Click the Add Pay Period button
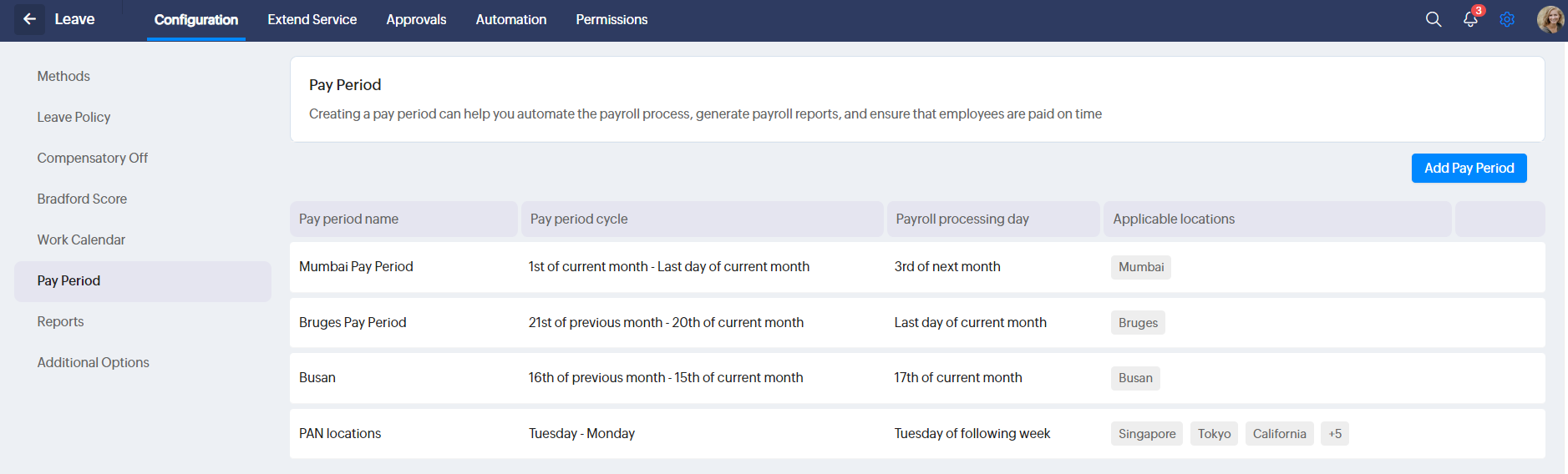The image size is (1568, 474). pos(1469,168)
